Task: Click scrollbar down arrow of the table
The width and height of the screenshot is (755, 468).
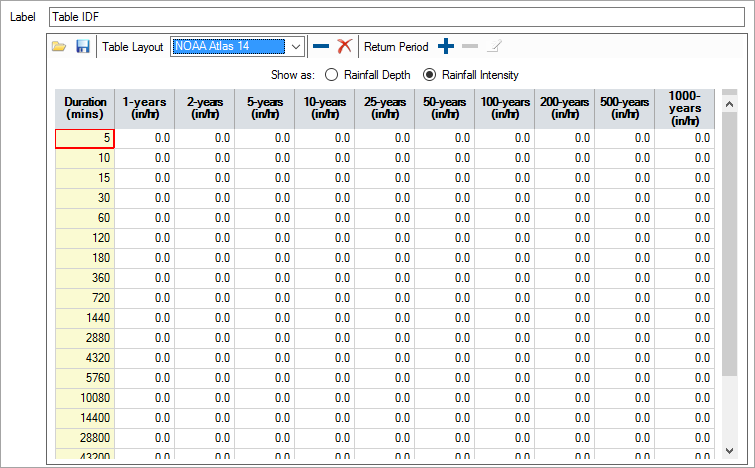Action: coord(729,451)
